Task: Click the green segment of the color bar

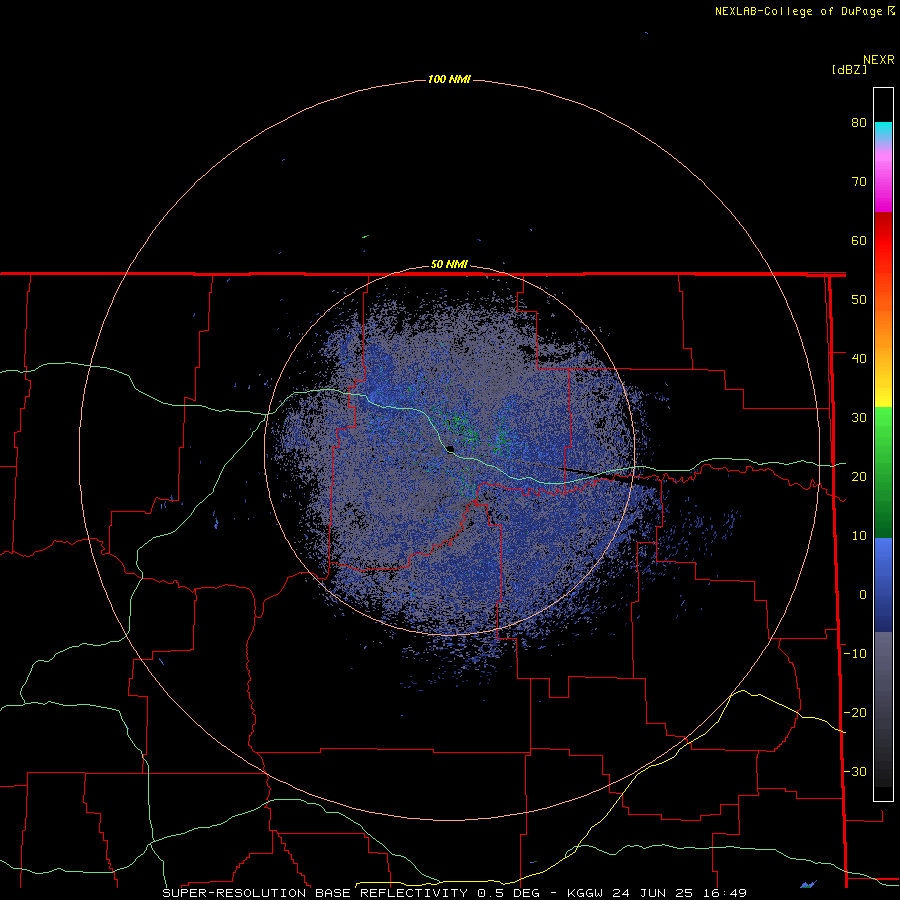Action: click(x=883, y=472)
